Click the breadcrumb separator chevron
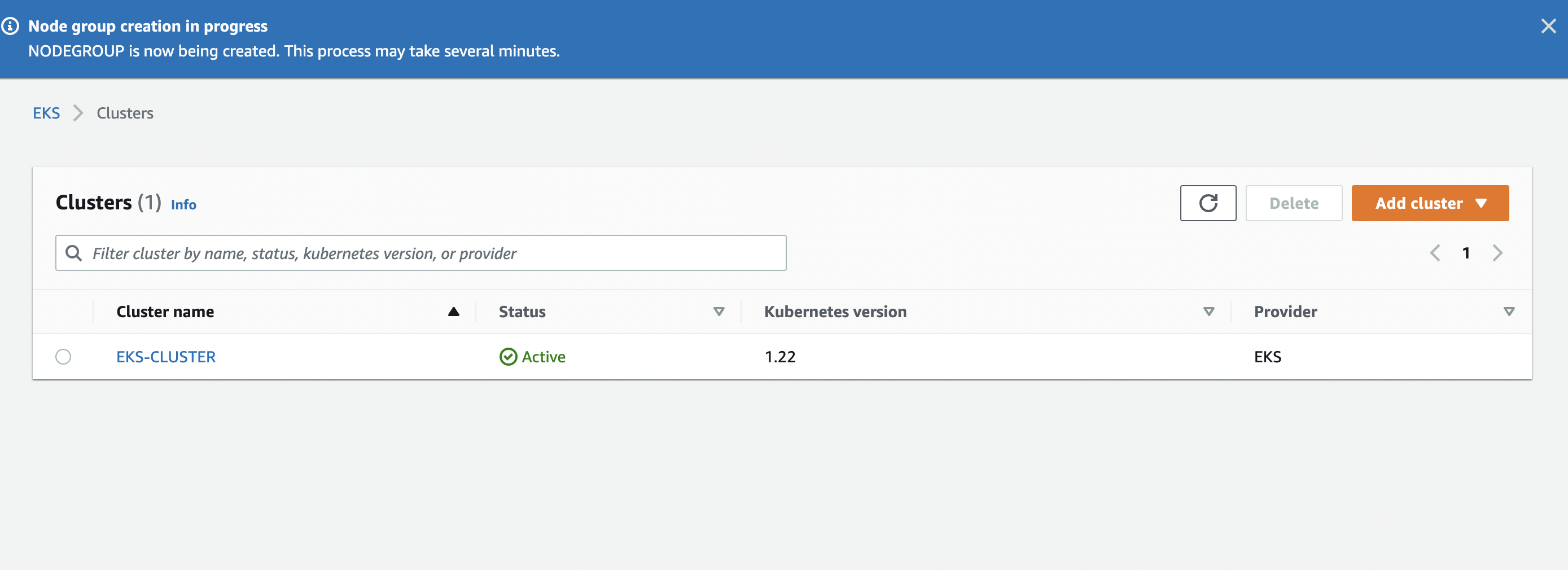Screen dimensions: 1568x570 coord(78,113)
